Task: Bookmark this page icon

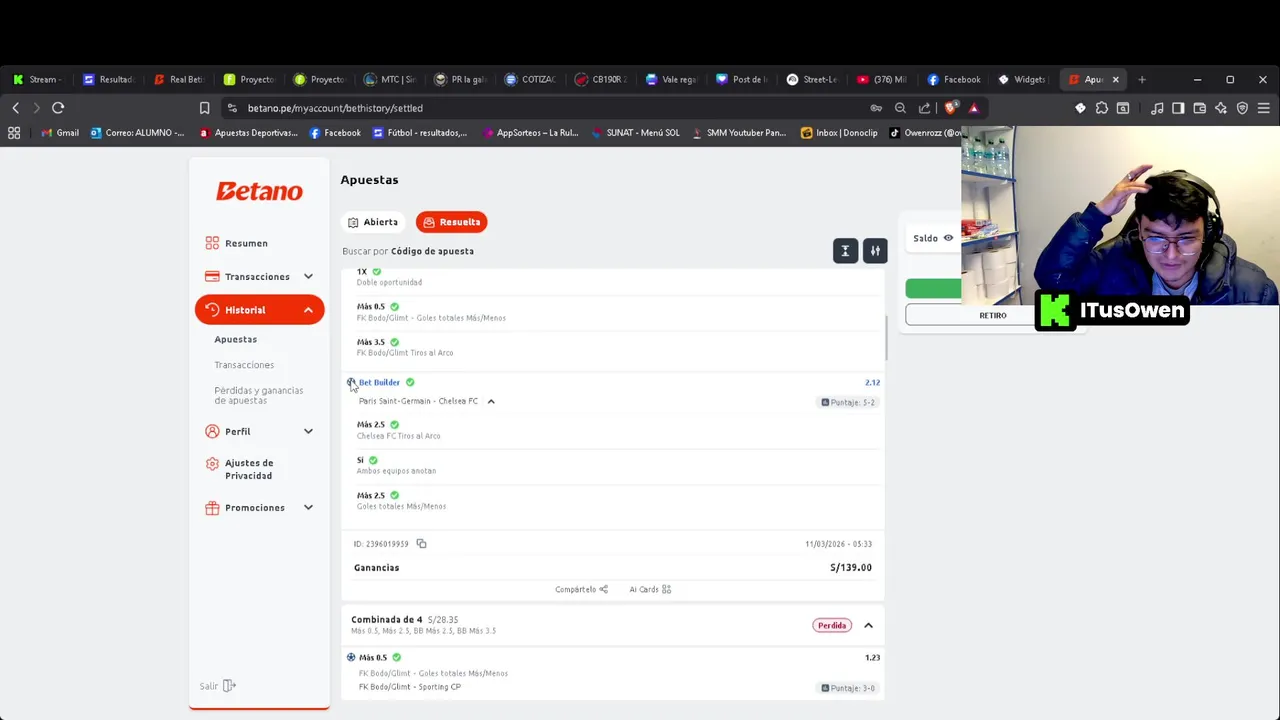Action: pyautogui.click(x=204, y=108)
